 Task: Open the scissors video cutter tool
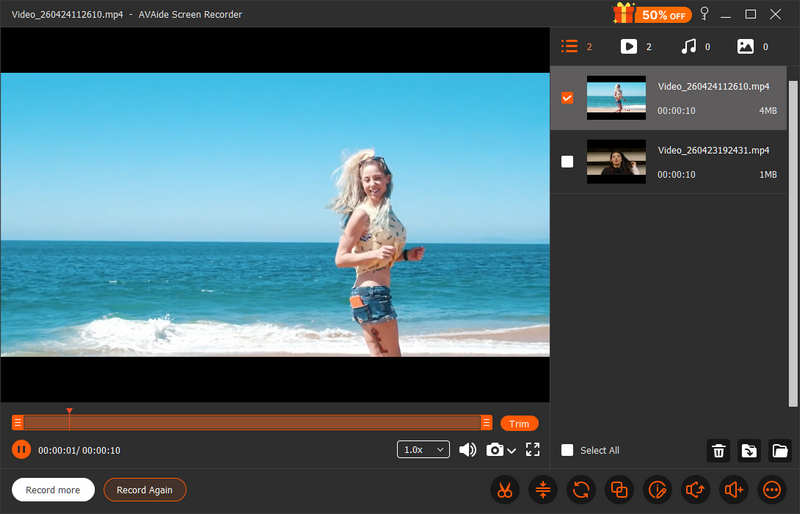tap(503, 490)
